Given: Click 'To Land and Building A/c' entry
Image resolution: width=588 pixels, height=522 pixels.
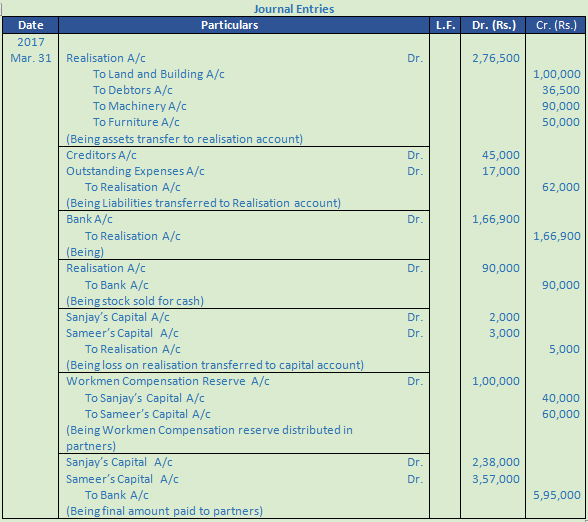Looking at the screenshot, I should (x=159, y=74).
